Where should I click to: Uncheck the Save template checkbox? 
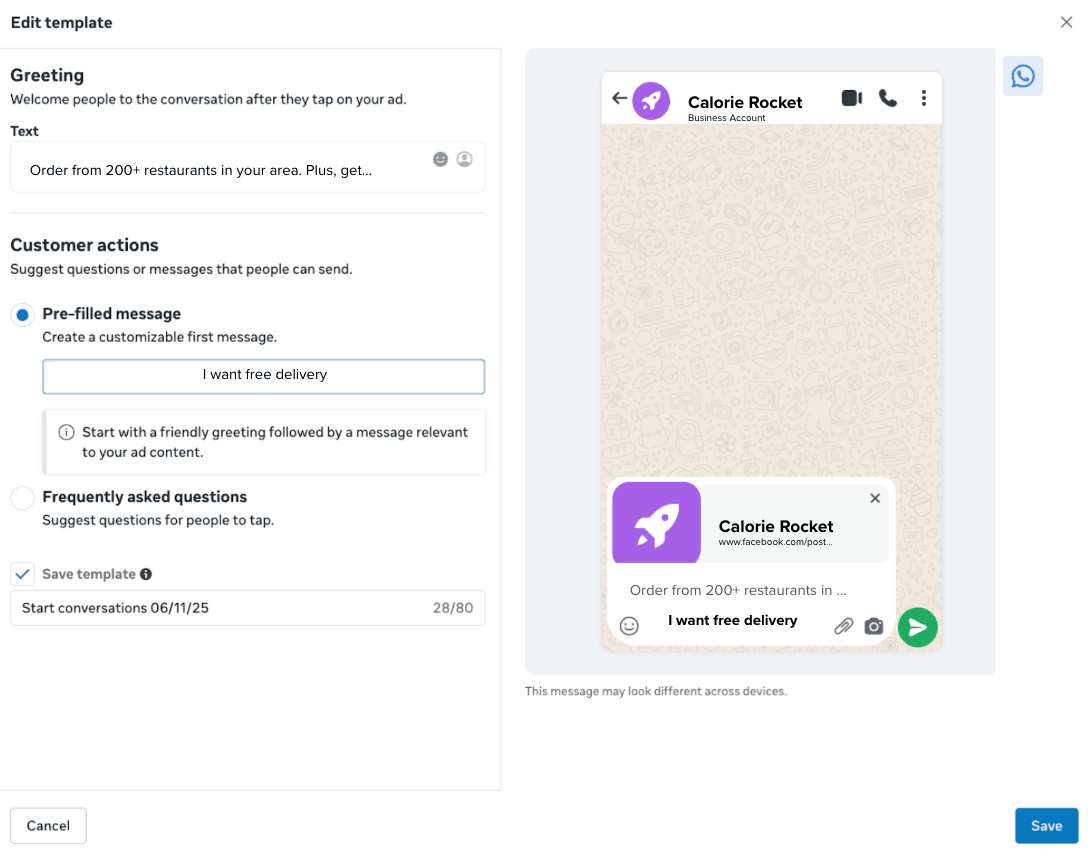23,573
